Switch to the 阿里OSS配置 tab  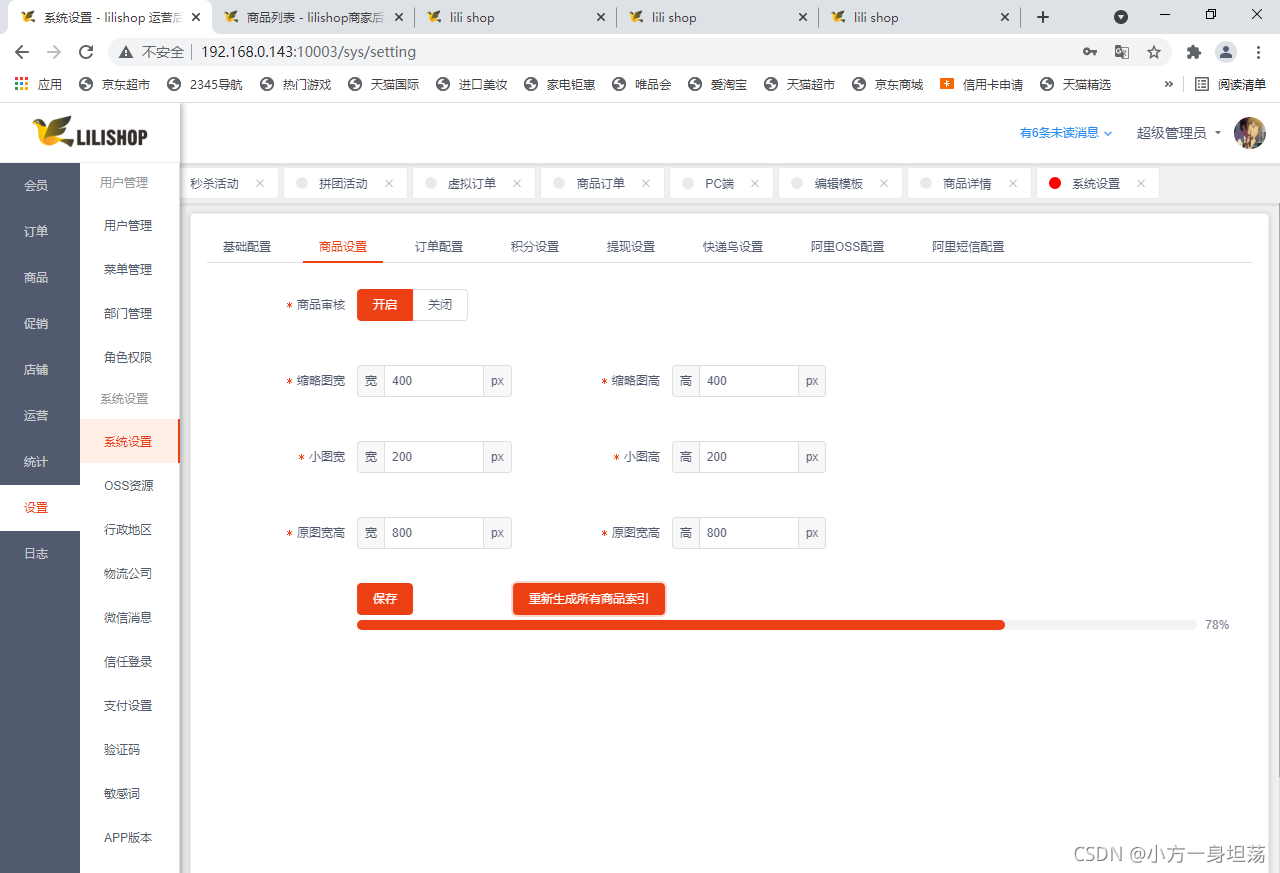click(848, 246)
